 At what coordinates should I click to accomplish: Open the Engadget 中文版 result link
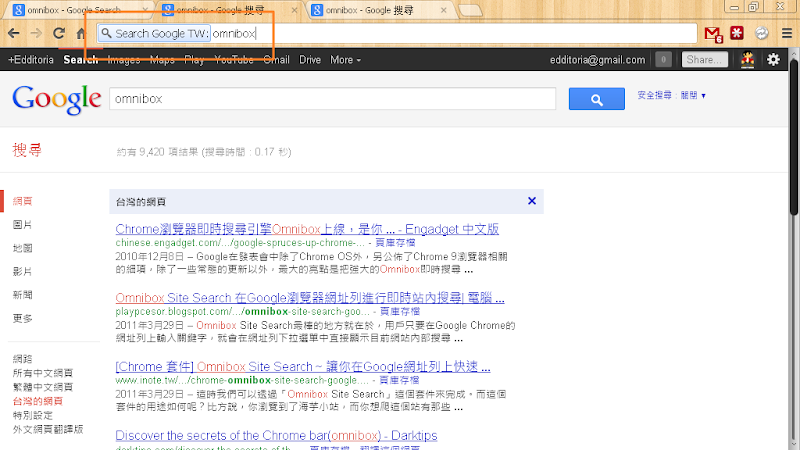307,229
